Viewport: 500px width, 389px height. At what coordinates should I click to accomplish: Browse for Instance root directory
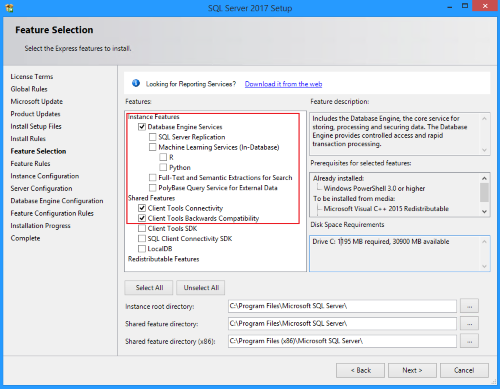tap(469, 306)
